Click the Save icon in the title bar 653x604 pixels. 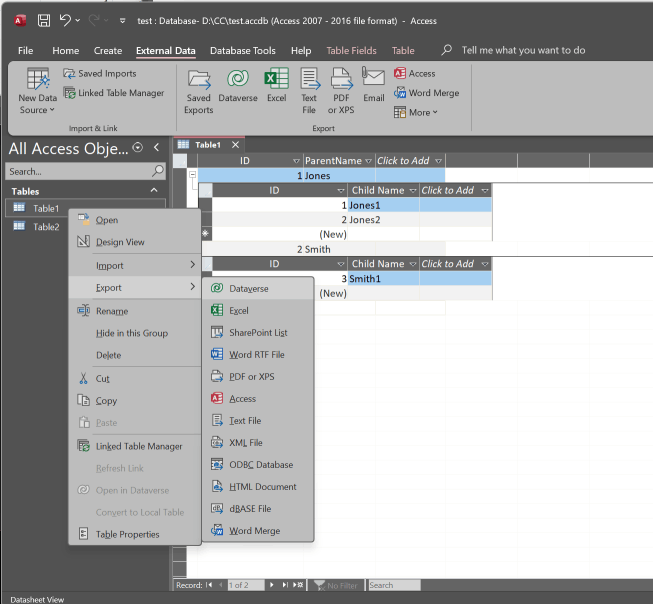click(44, 20)
